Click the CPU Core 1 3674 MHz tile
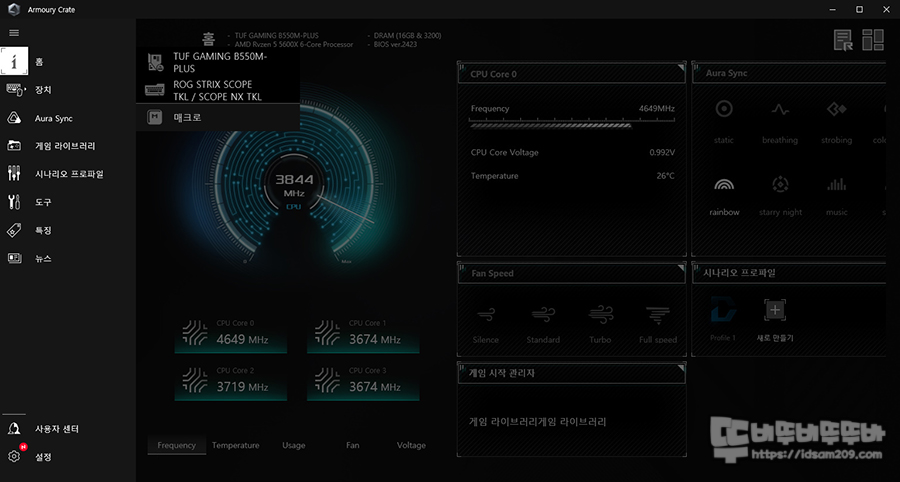The height and width of the screenshot is (482, 900). pyautogui.click(x=363, y=333)
